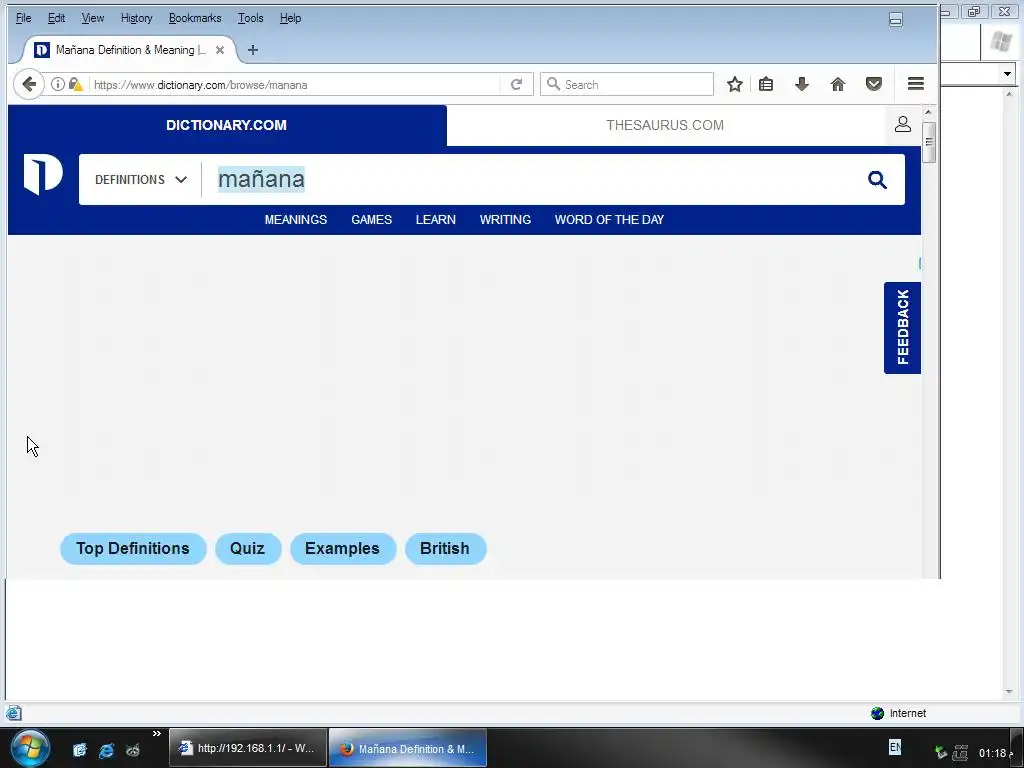
Task: Open the network tray icon
Action: [960, 752]
